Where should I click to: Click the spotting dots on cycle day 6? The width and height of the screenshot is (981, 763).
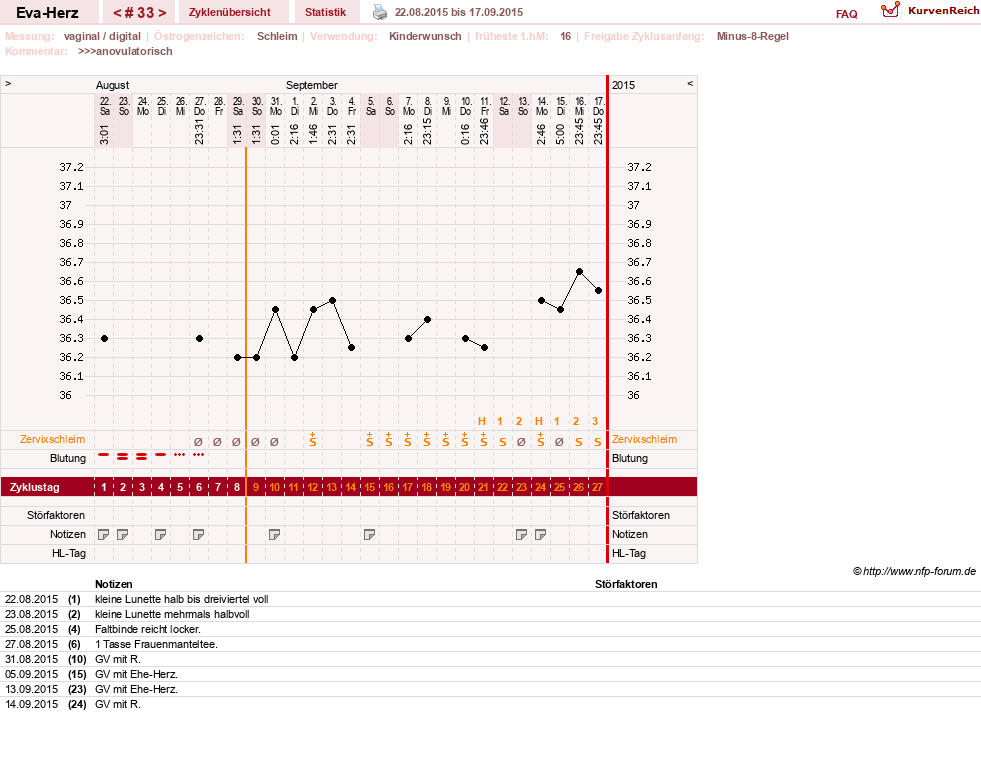pos(198,455)
